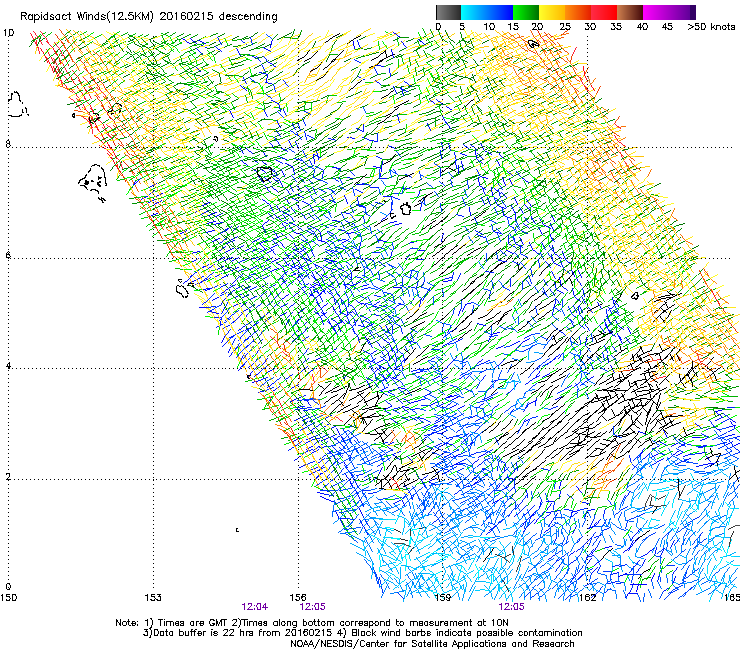The width and height of the screenshot is (740, 650).
Task: Choose the brown 35-40 knots legend segment
Action: point(630,12)
